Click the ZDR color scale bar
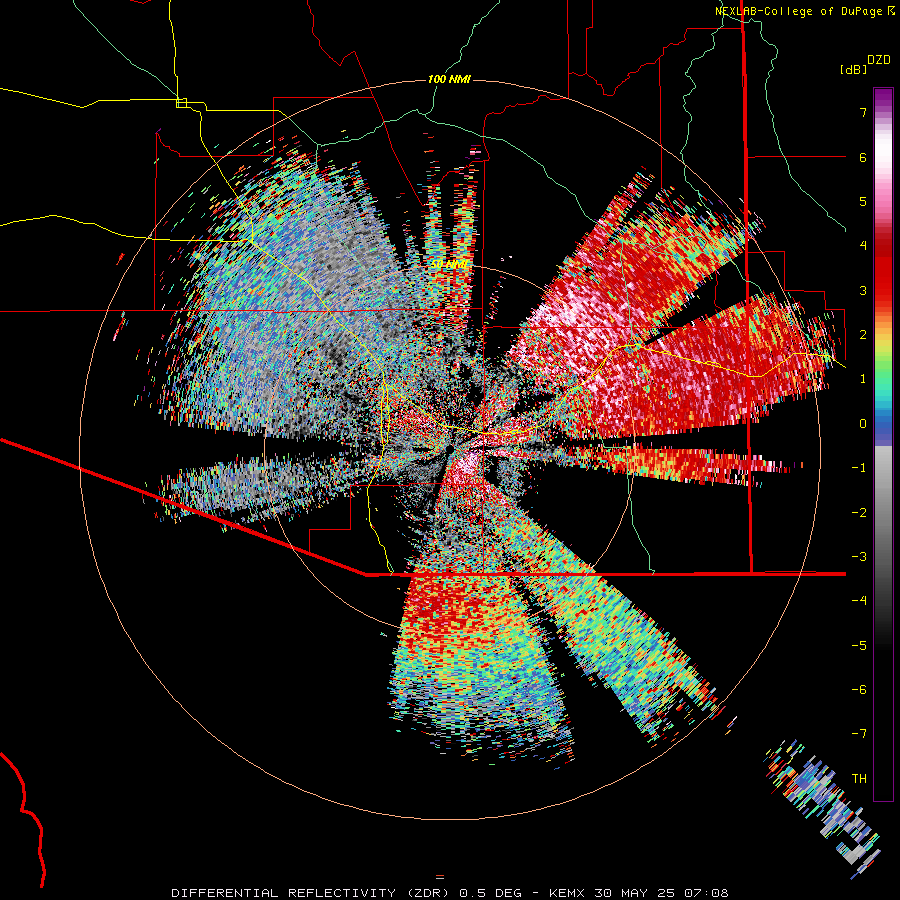Viewport: 900px width, 900px height. tap(883, 444)
